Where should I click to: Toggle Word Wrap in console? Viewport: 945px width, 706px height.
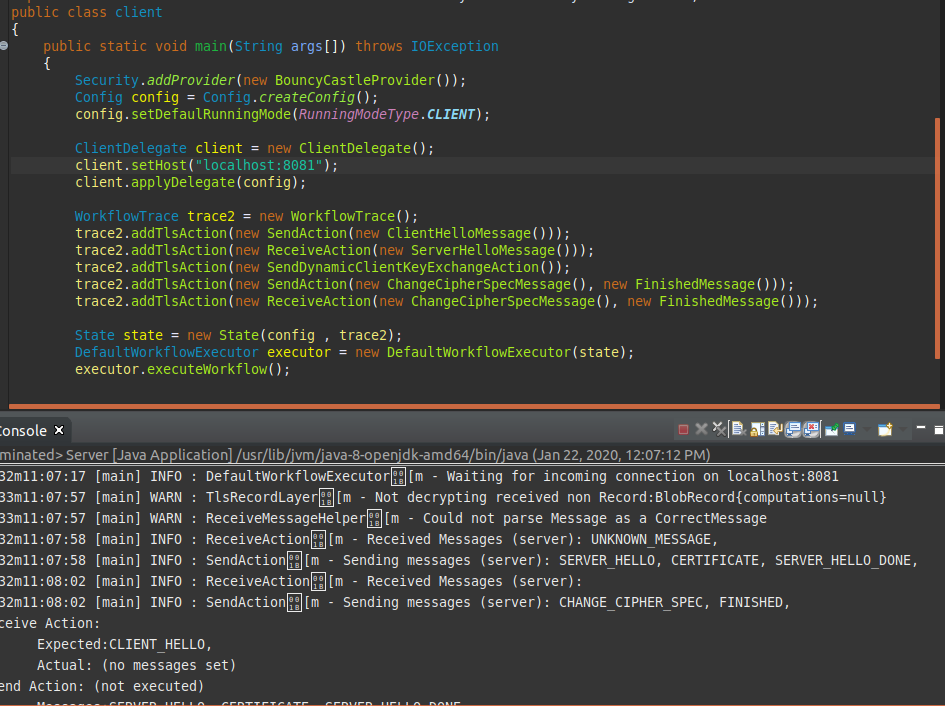point(775,429)
